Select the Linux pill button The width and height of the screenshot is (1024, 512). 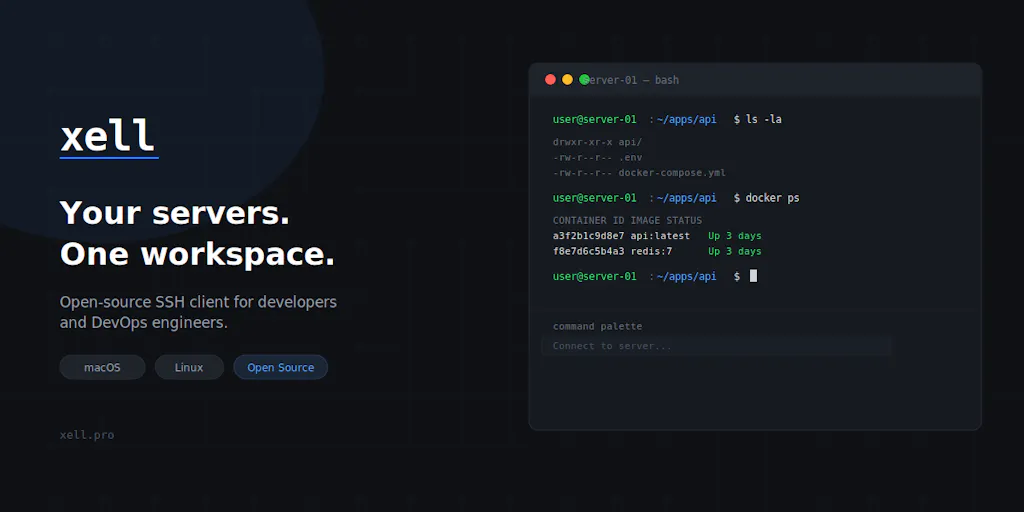click(x=189, y=367)
